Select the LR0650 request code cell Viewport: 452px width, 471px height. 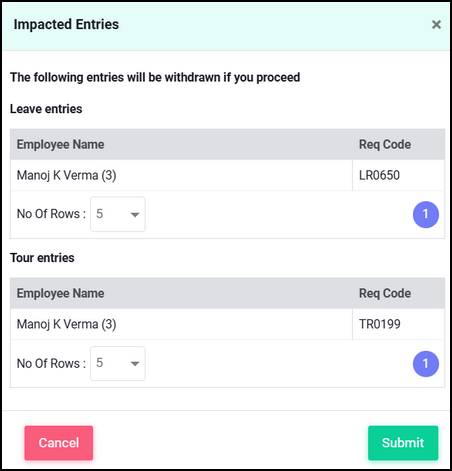pyautogui.click(x=398, y=175)
